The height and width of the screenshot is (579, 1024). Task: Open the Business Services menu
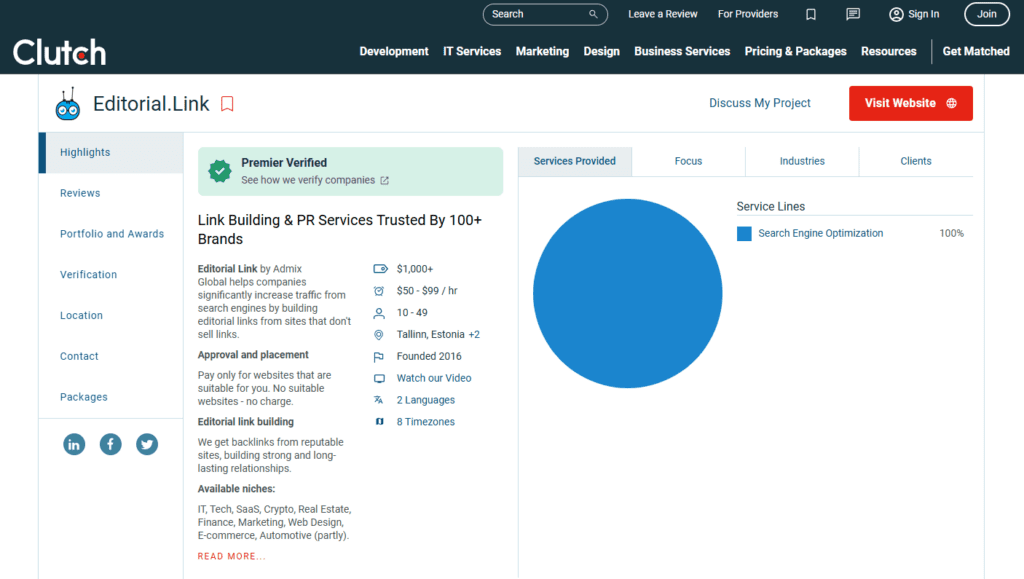pos(682,52)
